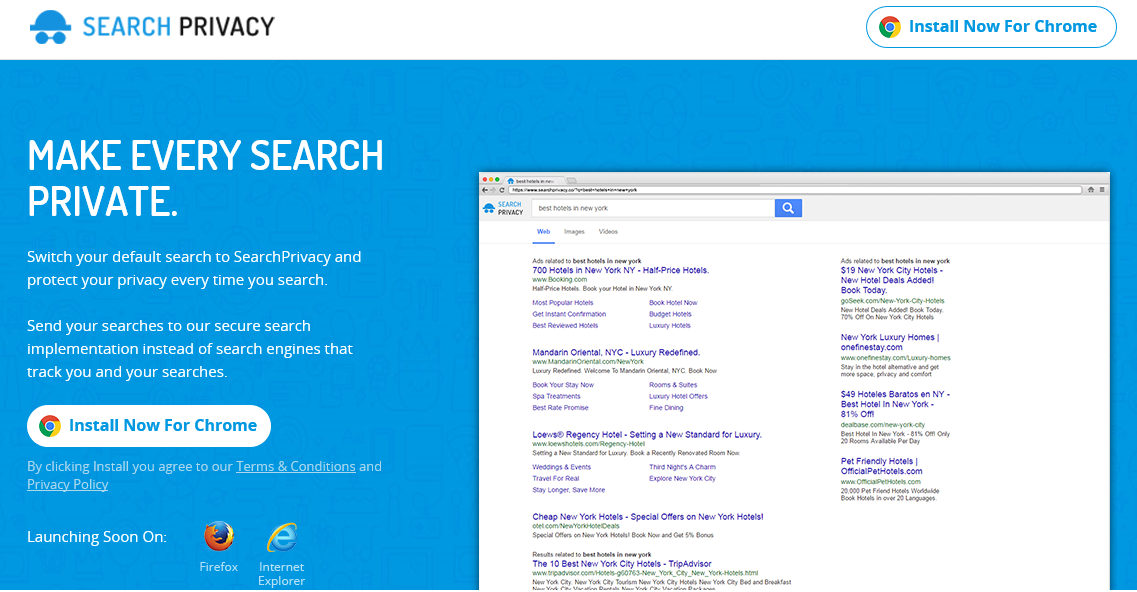
Task: Click the Chrome icon in the top install button
Action: tap(889, 27)
